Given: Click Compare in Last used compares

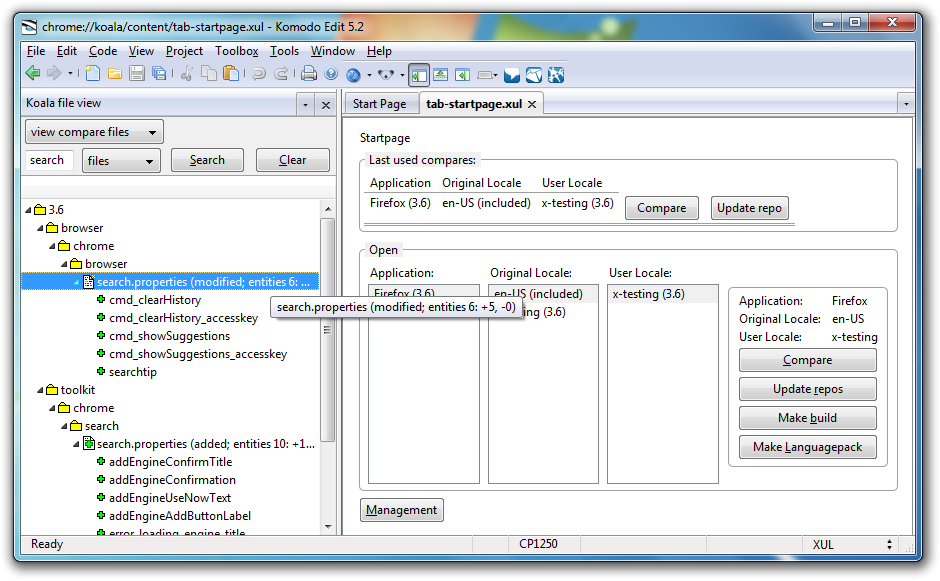Looking at the screenshot, I should point(661,208).
